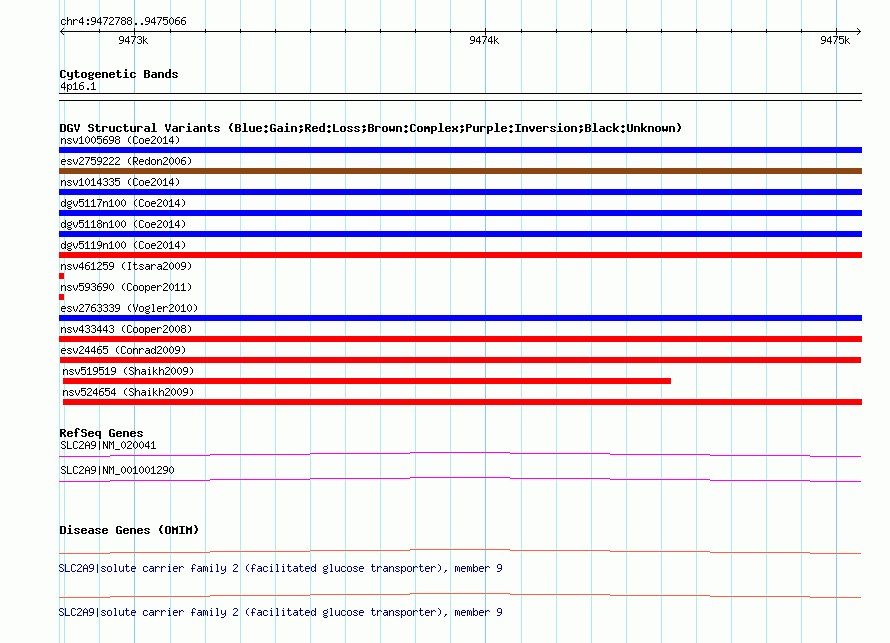Click the red nsv524654 loss bar

(462, 402)
